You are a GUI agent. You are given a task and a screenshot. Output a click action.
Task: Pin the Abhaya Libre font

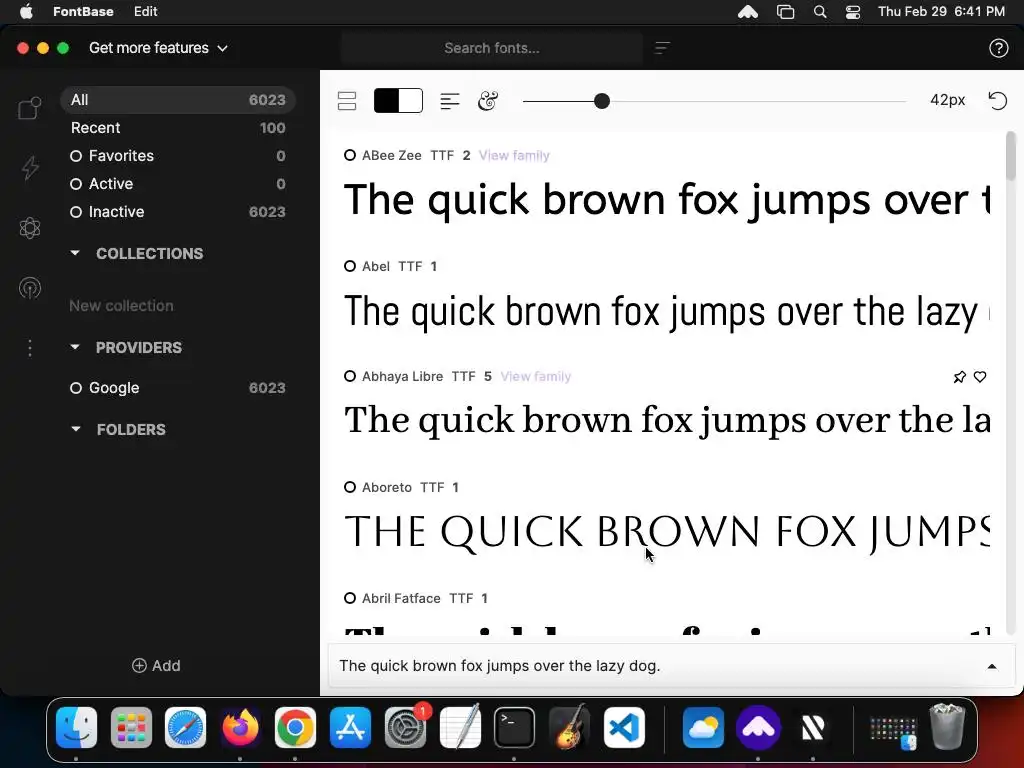pos(959,377)
